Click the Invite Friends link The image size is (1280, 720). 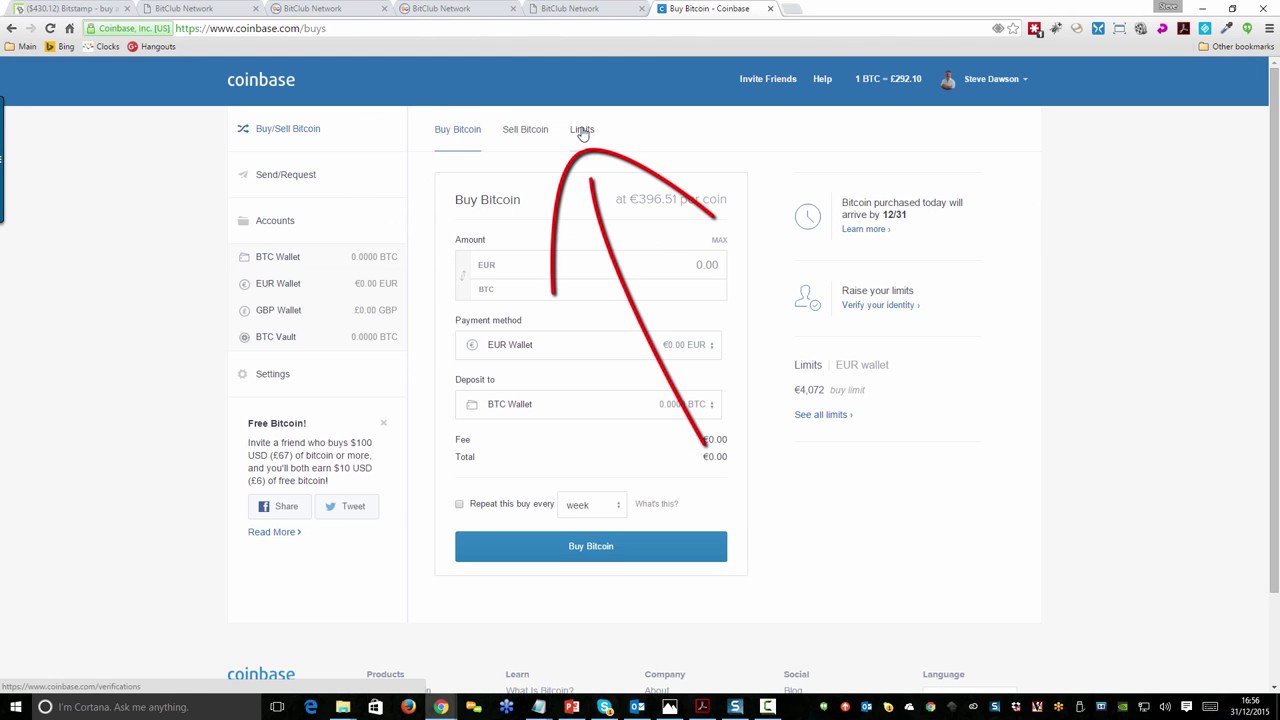click(768, 79)
